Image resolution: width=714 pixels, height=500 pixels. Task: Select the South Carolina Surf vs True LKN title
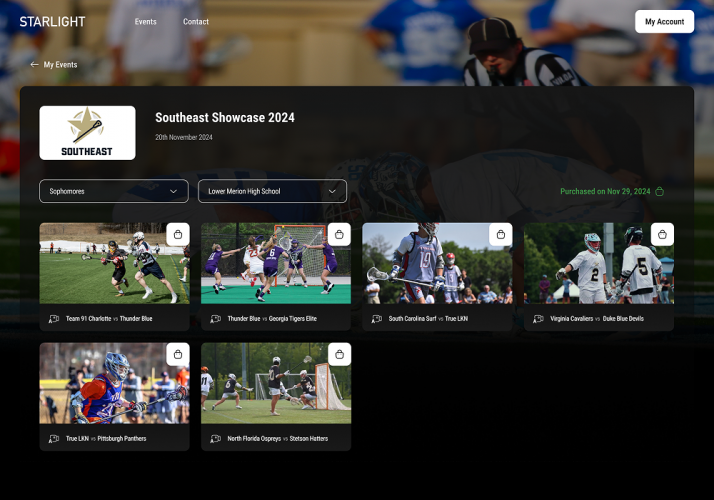point(428,319)
